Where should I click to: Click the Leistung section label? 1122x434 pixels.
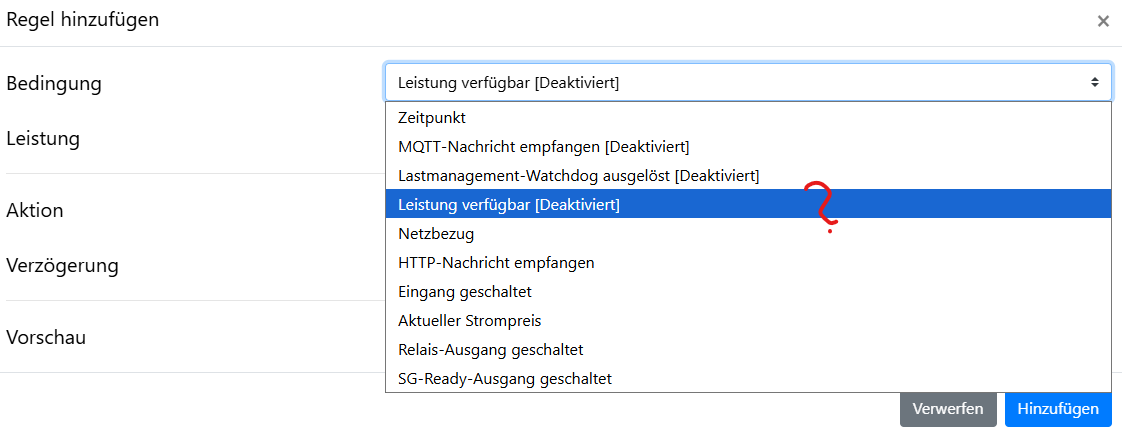[43, 138]
